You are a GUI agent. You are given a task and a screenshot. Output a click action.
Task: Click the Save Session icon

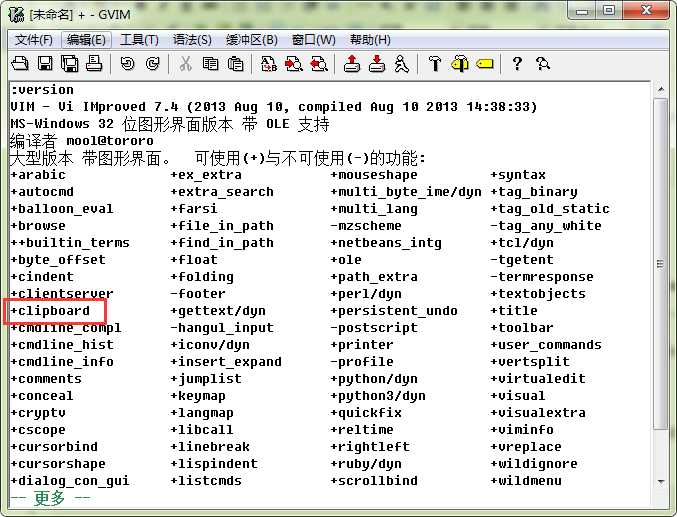click(x=377, y=64)
